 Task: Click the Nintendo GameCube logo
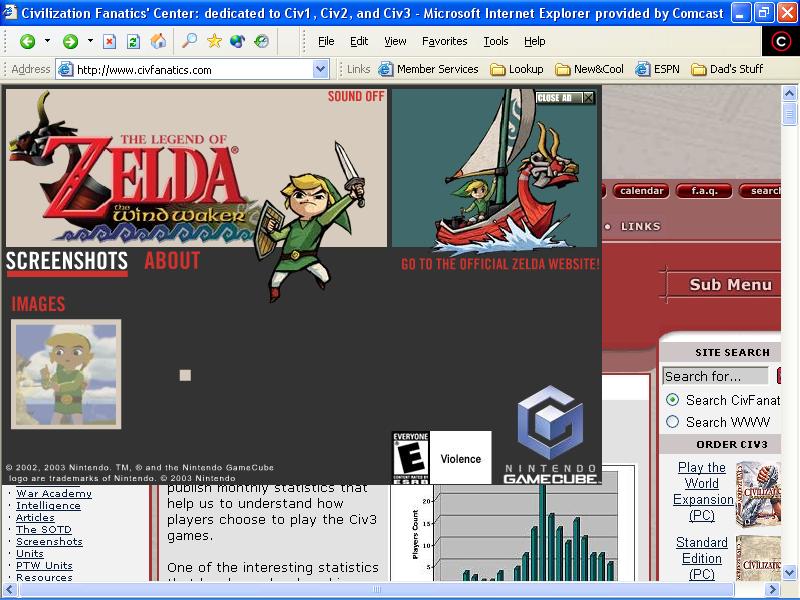(x=550, y=436)
